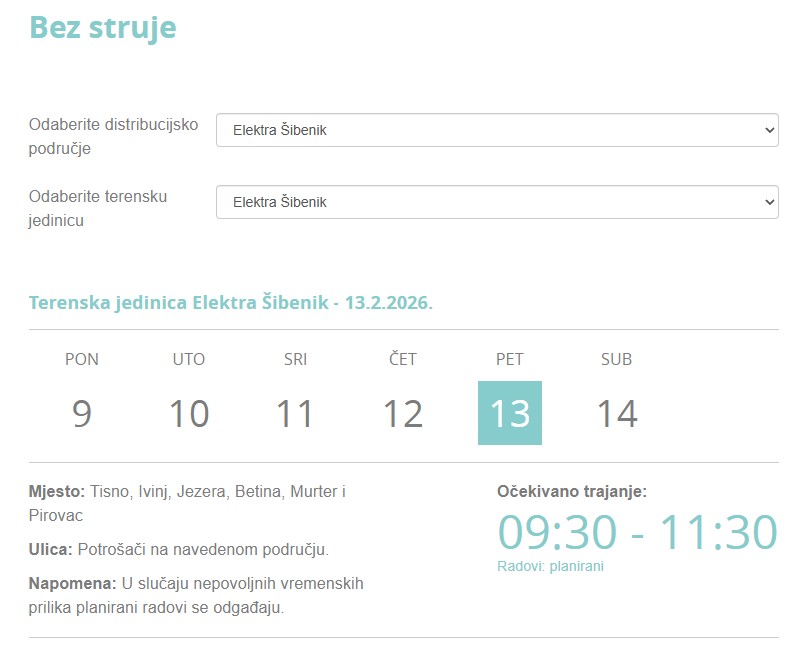Click the SRI weekday label
The width and height of the screenshot is (805, 658).
click(295, 359)
